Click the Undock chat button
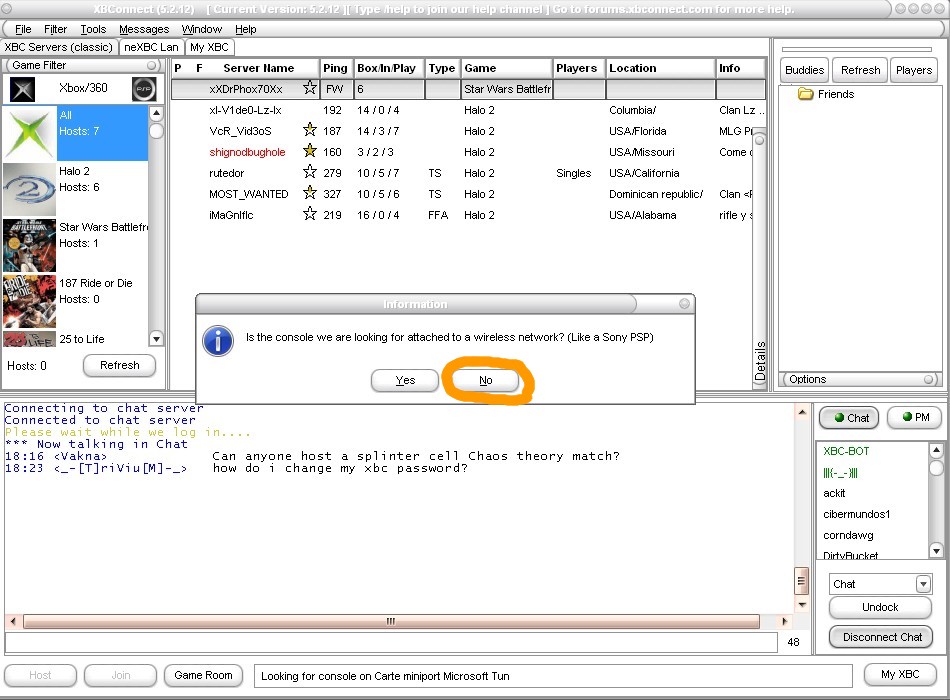Screen dimensions: 950x700 pyautogui.click(x=880, y=607)
